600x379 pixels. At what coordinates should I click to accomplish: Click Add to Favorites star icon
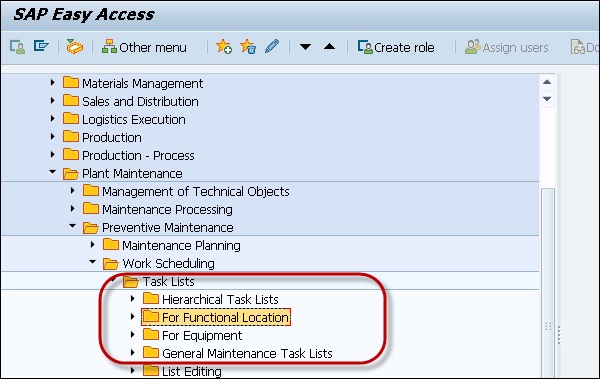click(x=224, y=47)
